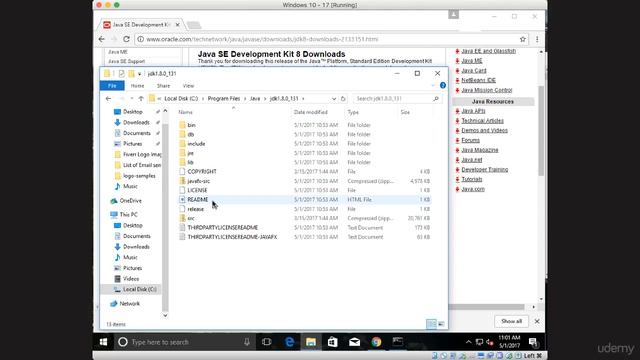Image resolution: width=640 pixels, height=360 pixels.
Task: Open the Windows Start menu
Action: 103,342
